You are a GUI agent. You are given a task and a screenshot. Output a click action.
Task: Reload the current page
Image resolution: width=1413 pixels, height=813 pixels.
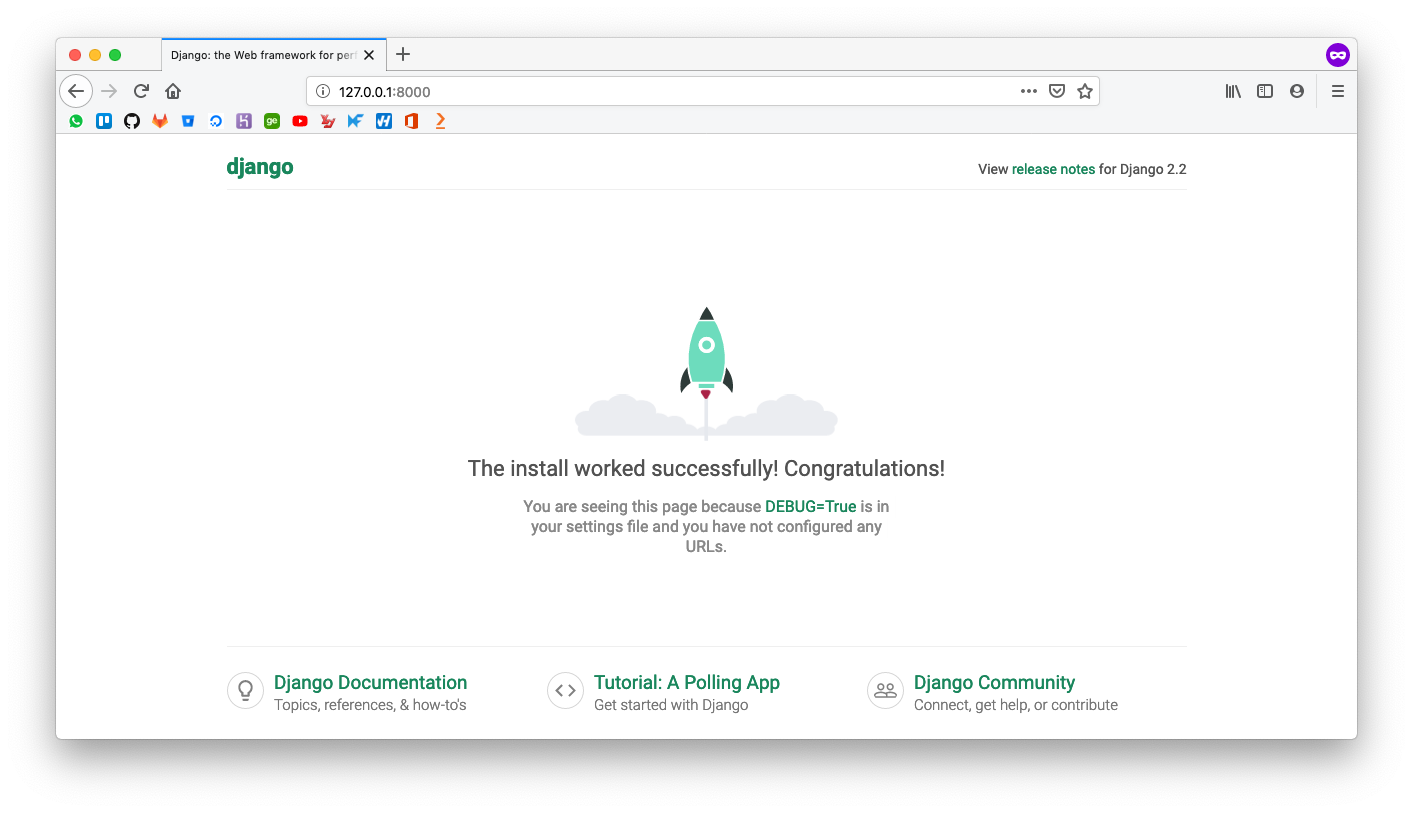point(141,91)
